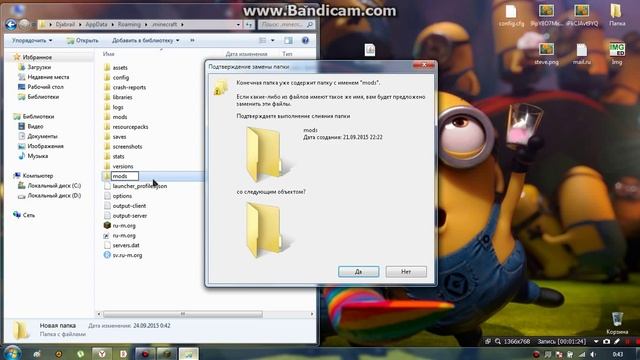The image size is (640, 360).
Task: Open steve.png on desktop
Action: (x=546, y=53)
